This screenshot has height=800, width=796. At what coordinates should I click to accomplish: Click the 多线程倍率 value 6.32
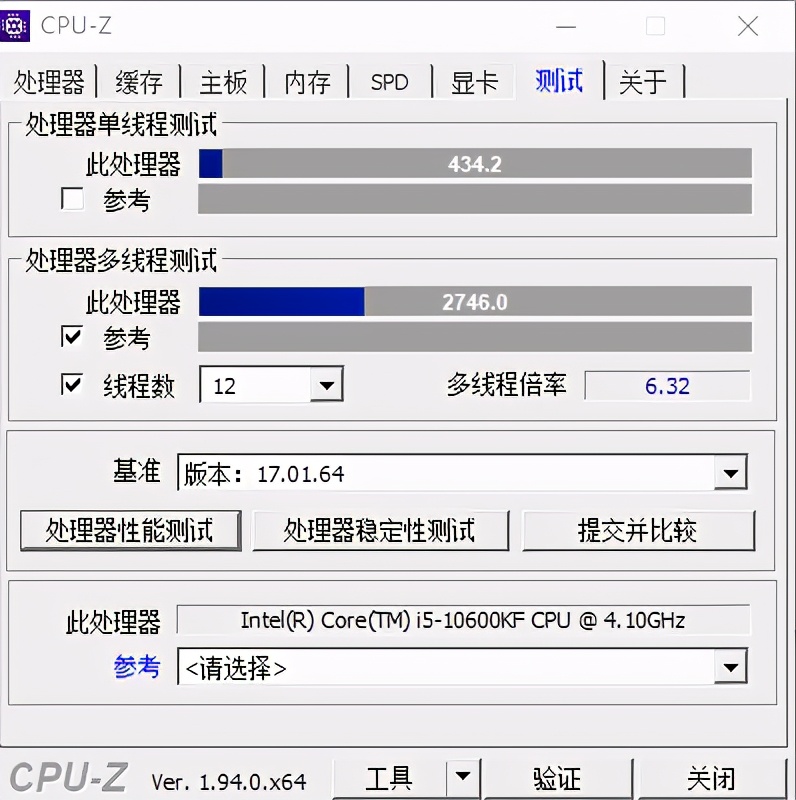coord(667,386)
